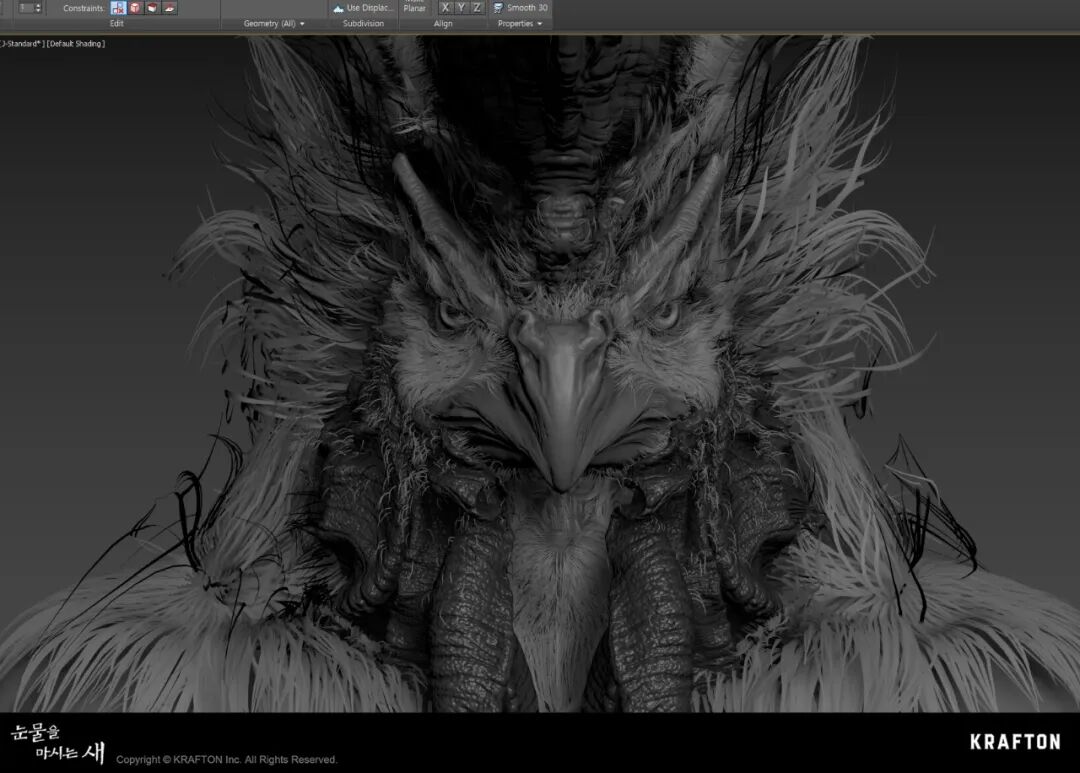
Task: Align to Y axis
Action: click(x=461, y=8)
